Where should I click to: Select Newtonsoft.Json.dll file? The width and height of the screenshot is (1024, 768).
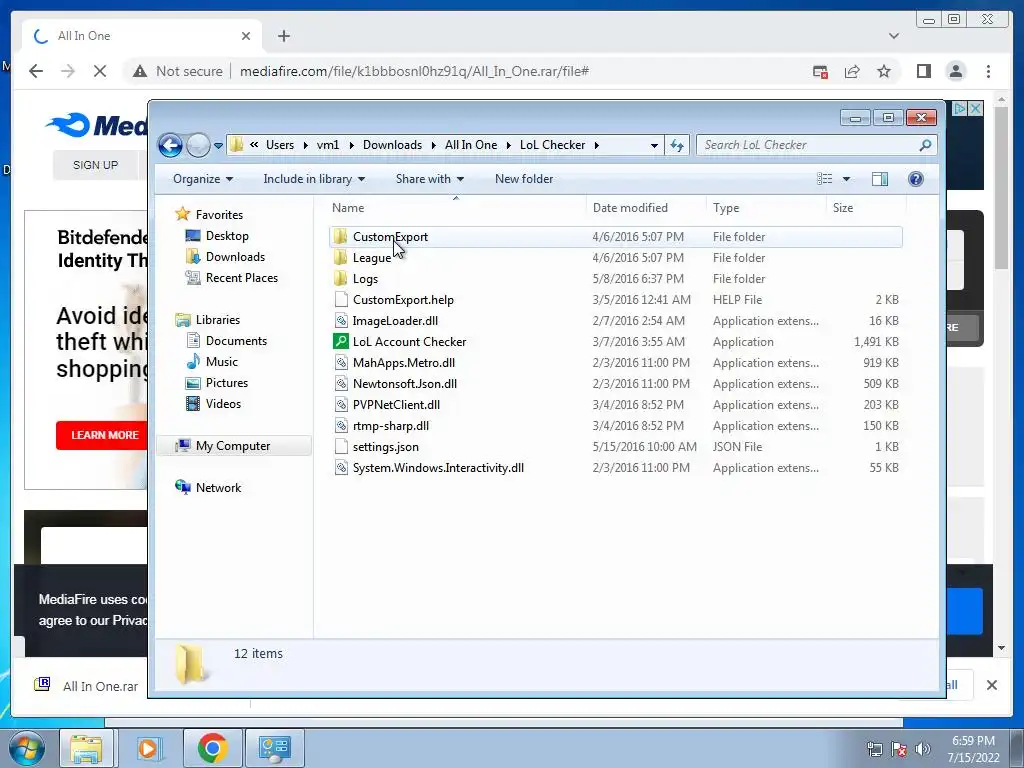pyautogui.click(x=404, y=383)
